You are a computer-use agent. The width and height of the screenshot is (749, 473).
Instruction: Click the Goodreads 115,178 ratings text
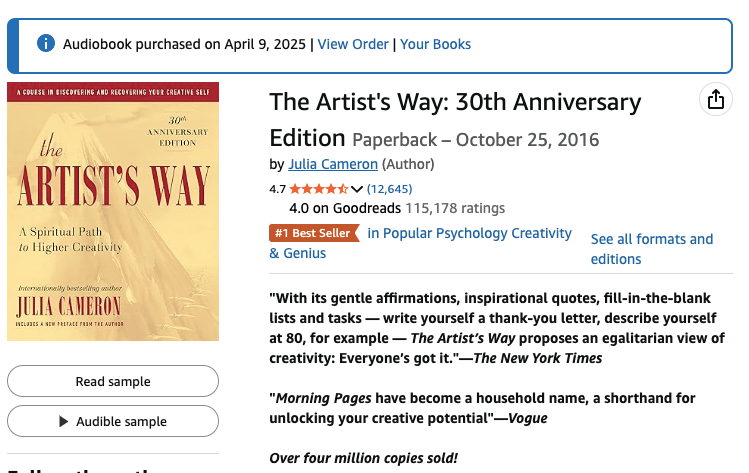455,209
